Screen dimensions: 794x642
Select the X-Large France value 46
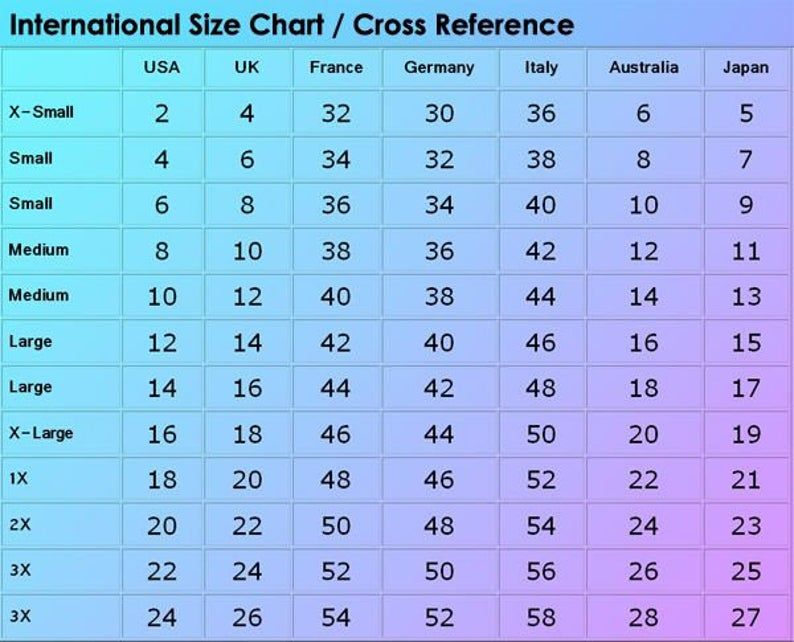(x=336, y=434)
